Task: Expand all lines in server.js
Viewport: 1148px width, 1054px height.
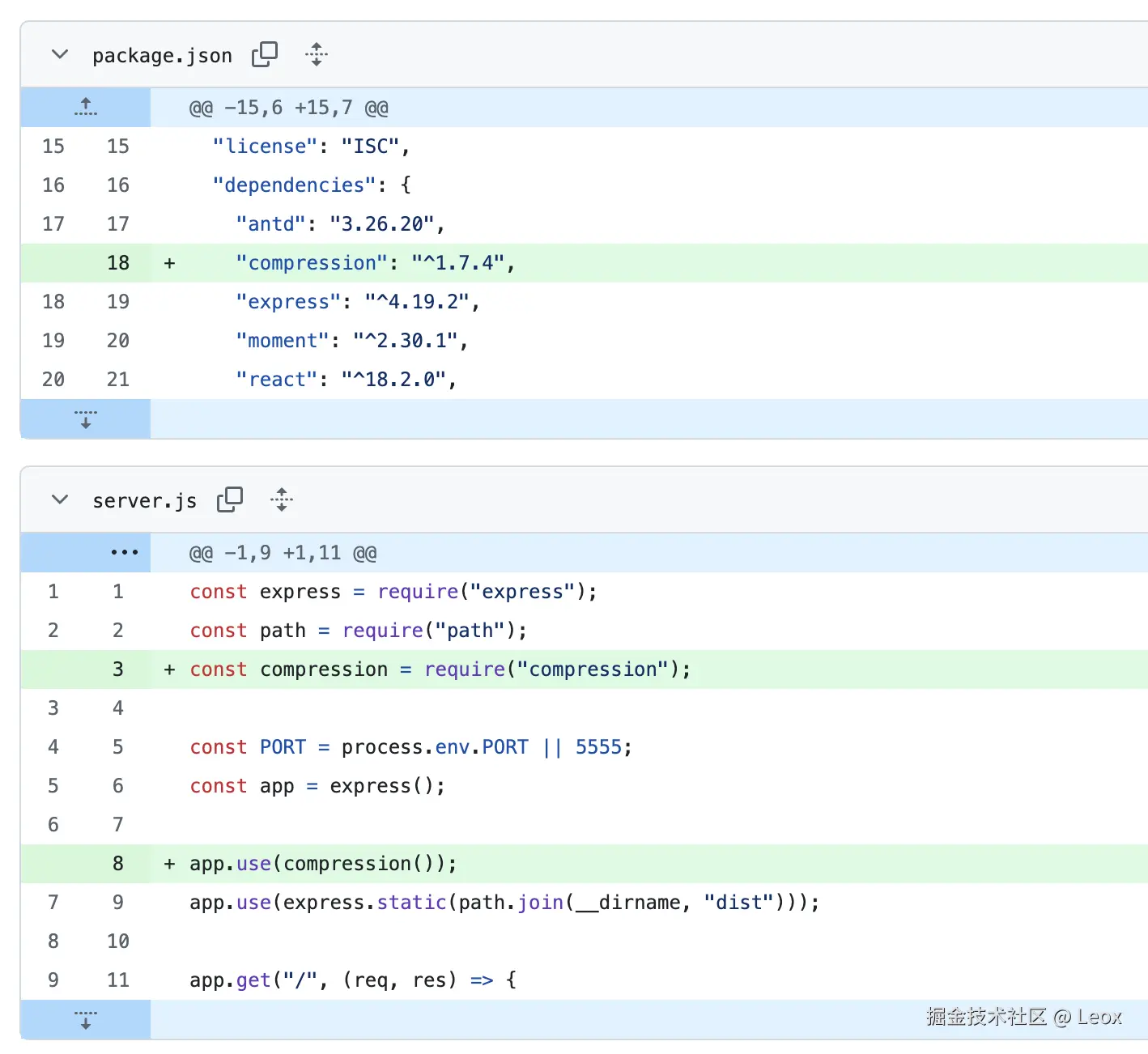Action: (282, 499)
